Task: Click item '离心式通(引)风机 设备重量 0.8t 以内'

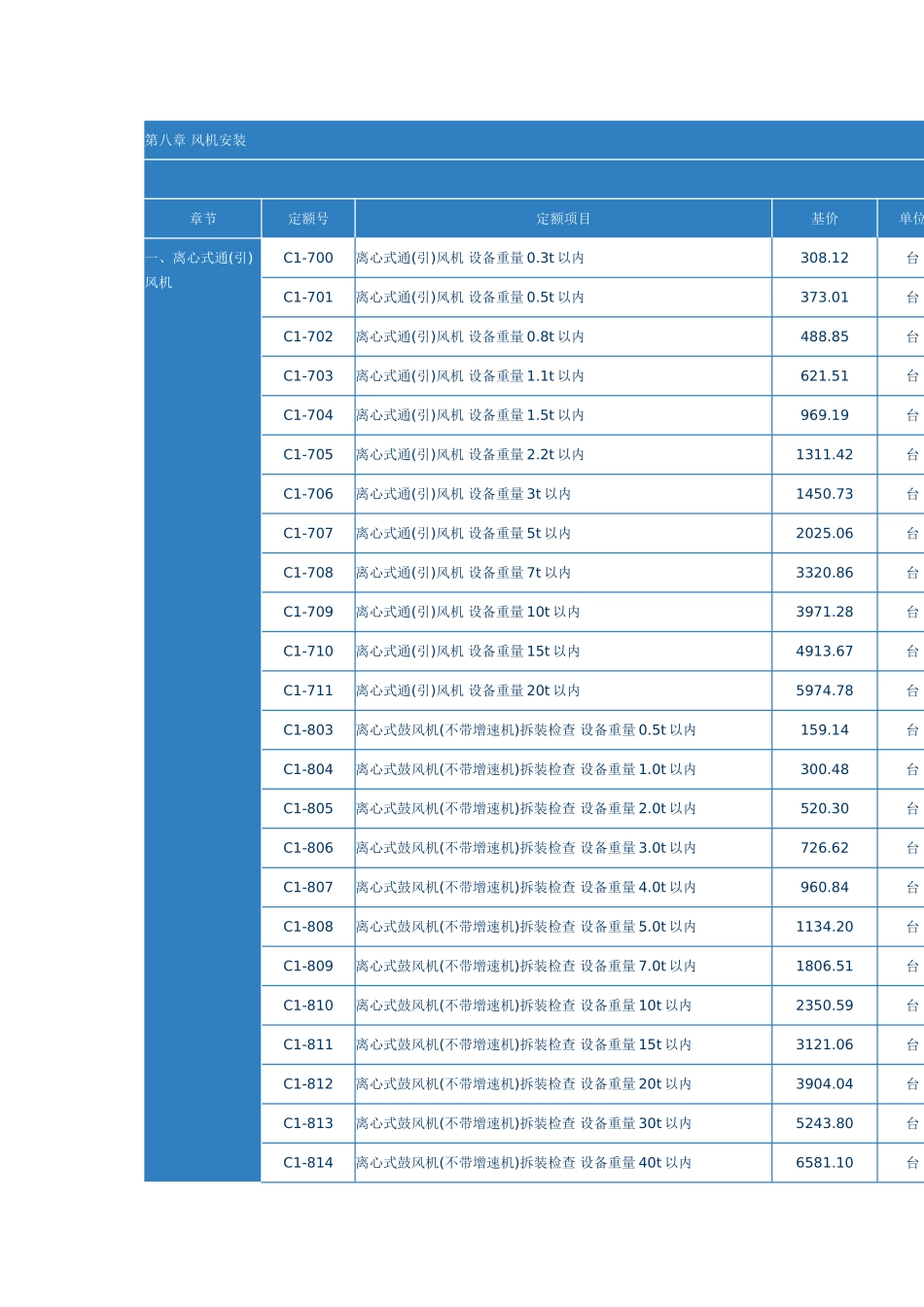Action: tap(471, 336)
